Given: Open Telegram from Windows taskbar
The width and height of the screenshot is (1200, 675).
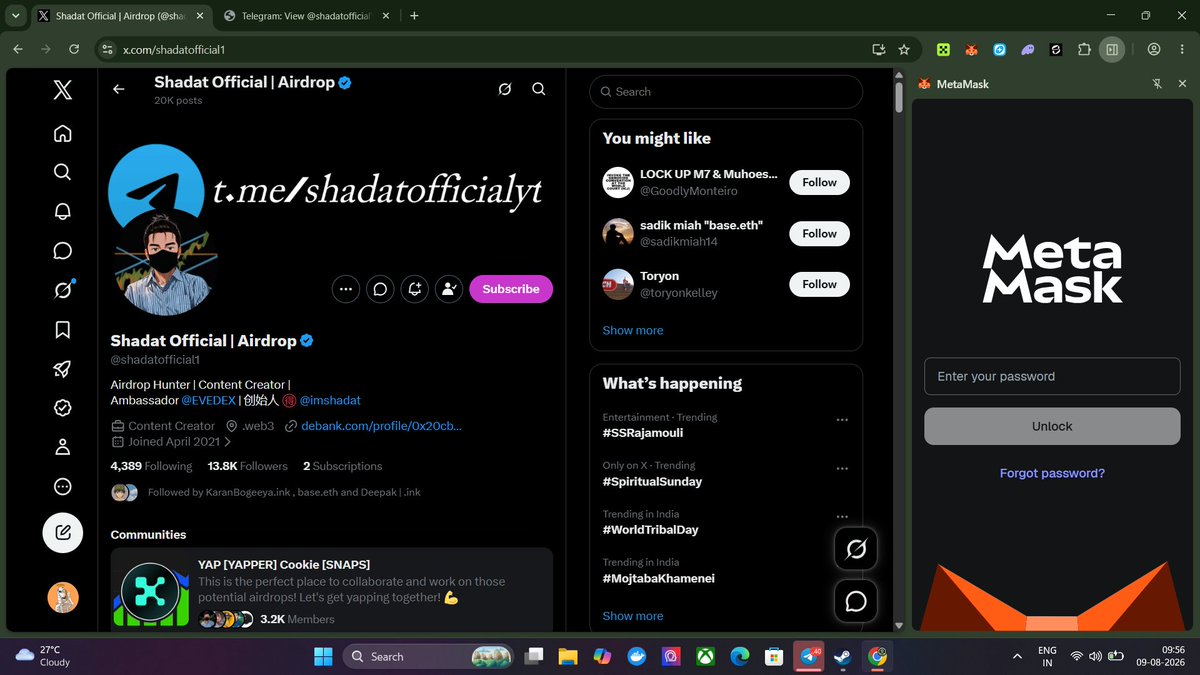Looking at the screenshot, I should [810, 657].
